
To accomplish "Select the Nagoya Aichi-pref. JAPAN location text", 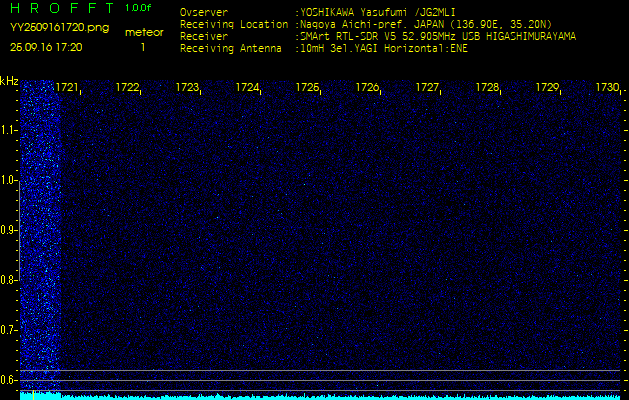I will (424, 24).
